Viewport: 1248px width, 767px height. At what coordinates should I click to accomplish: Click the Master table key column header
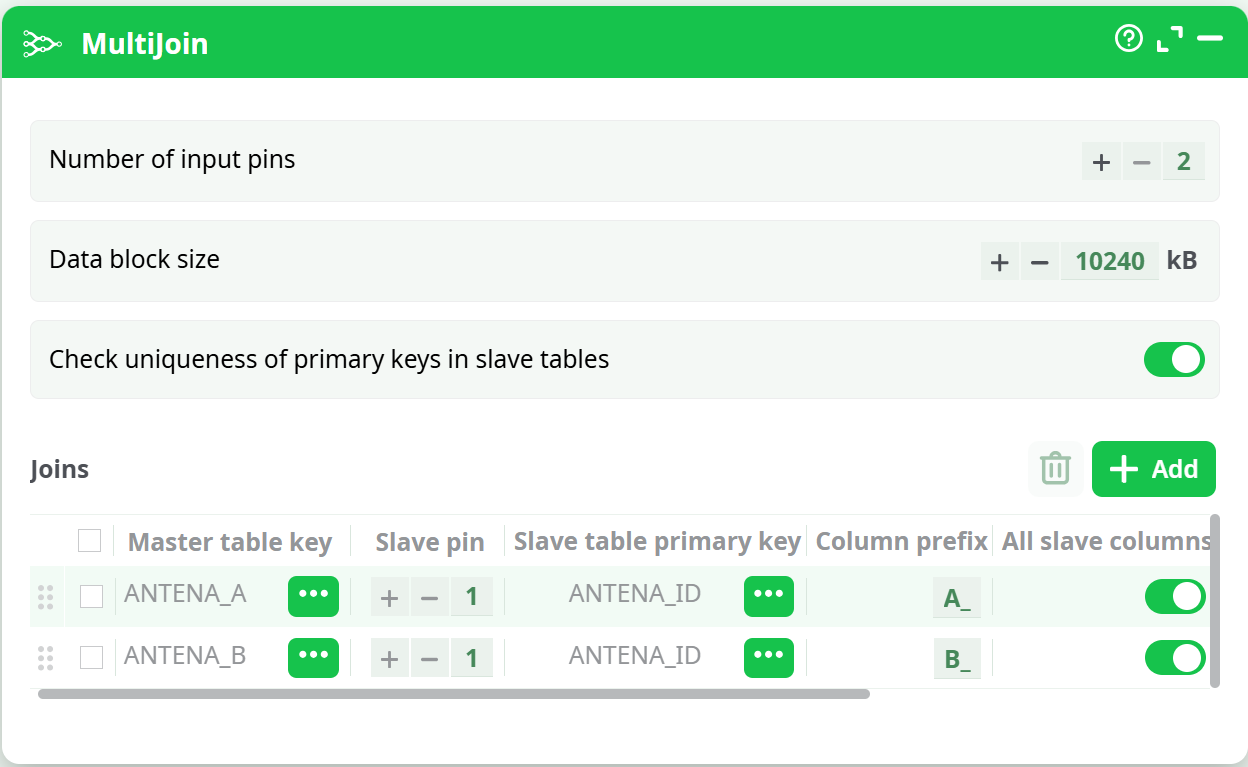230,542
